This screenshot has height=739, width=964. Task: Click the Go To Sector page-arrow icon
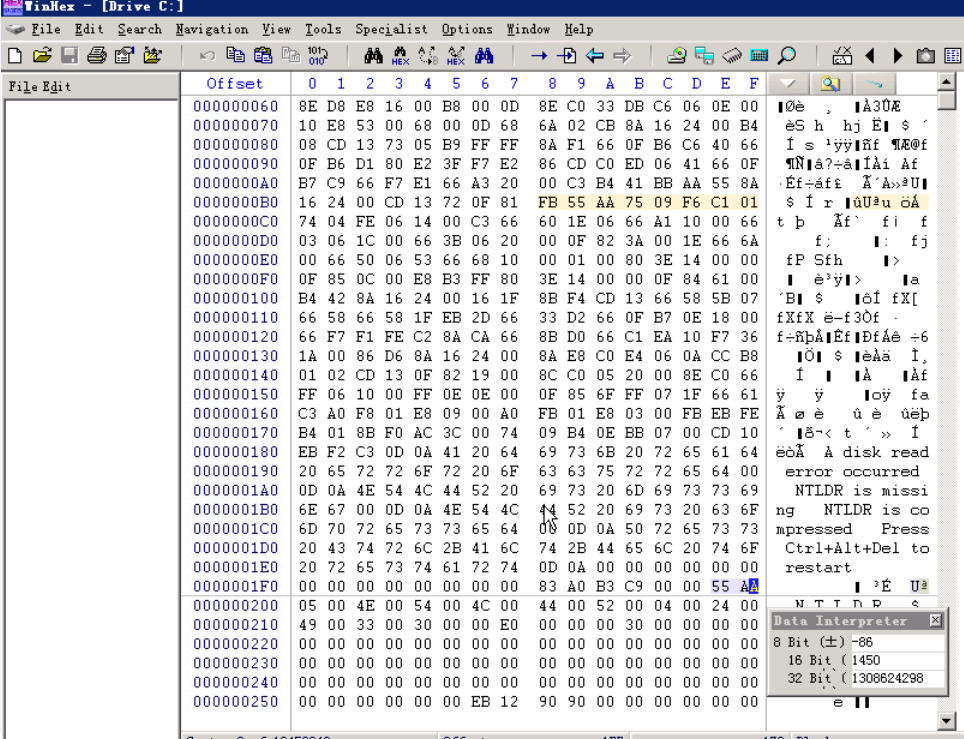point(566,56)
